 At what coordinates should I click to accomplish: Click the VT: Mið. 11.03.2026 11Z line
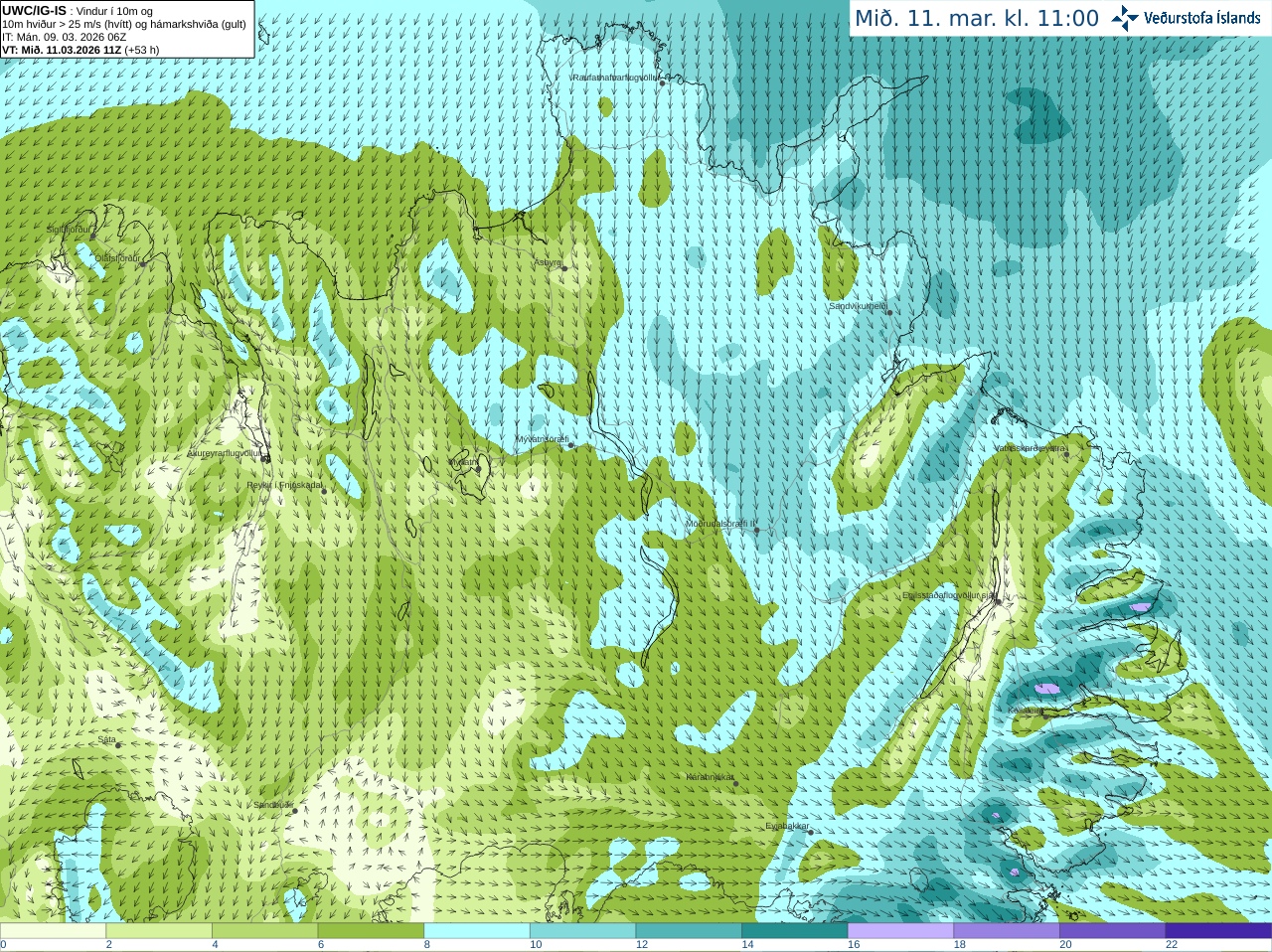coord(80,50)
